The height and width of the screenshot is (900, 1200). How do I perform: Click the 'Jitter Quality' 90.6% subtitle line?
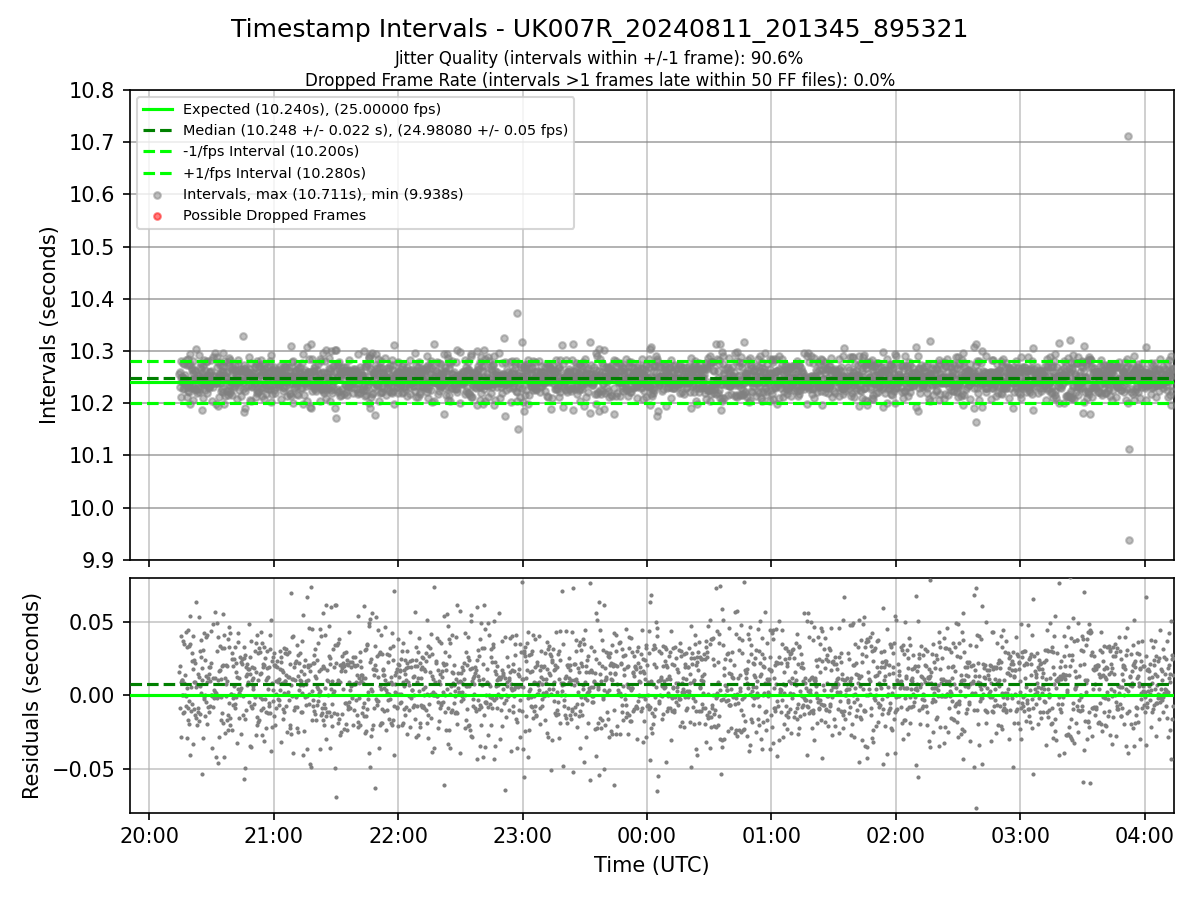tap(599, 58)
